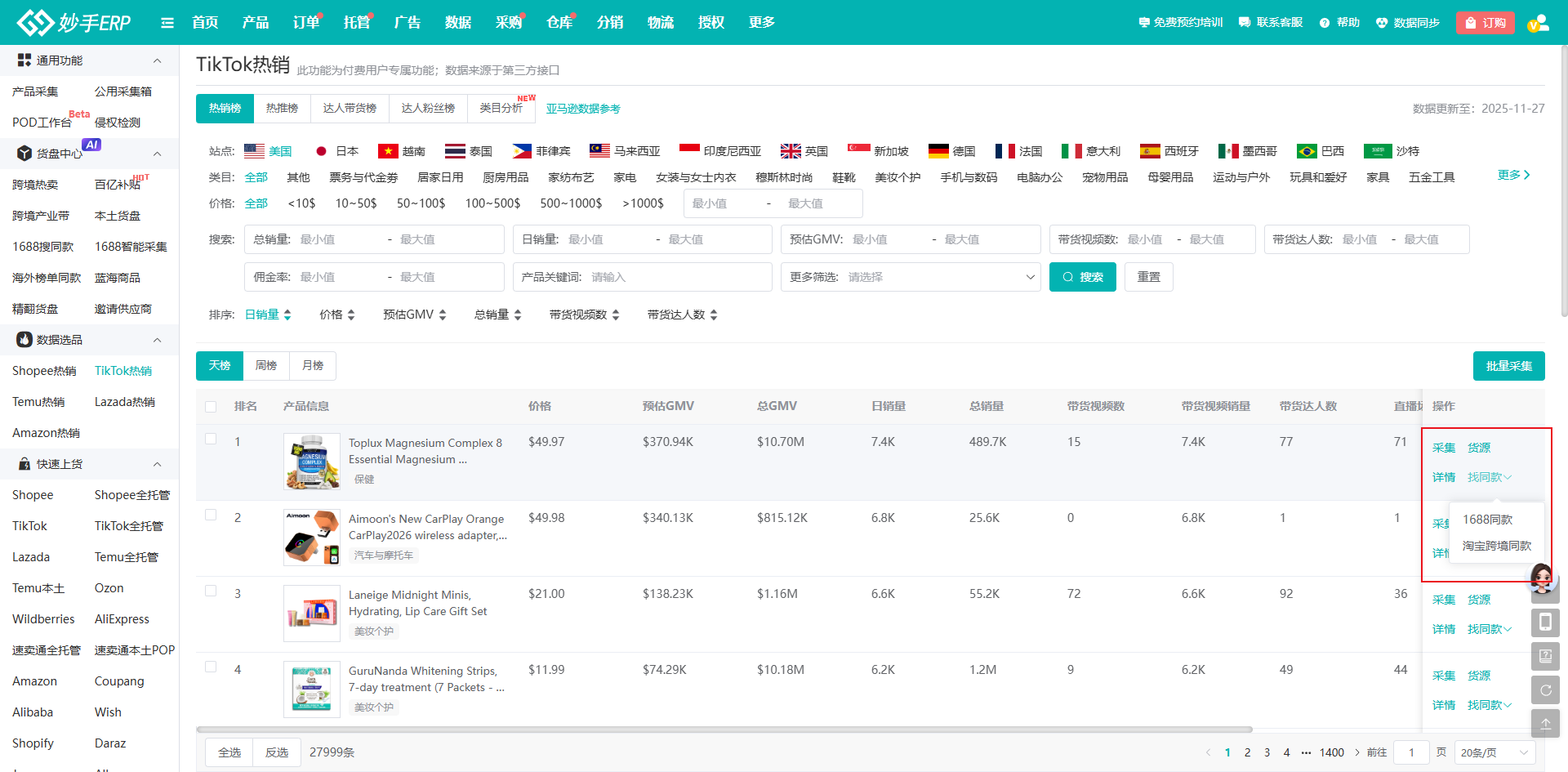Image resolution: width=1568 pixels, height=772 pixels.
Task: Switch to the 周榜 ranking tab
Action: click(266, 366)
